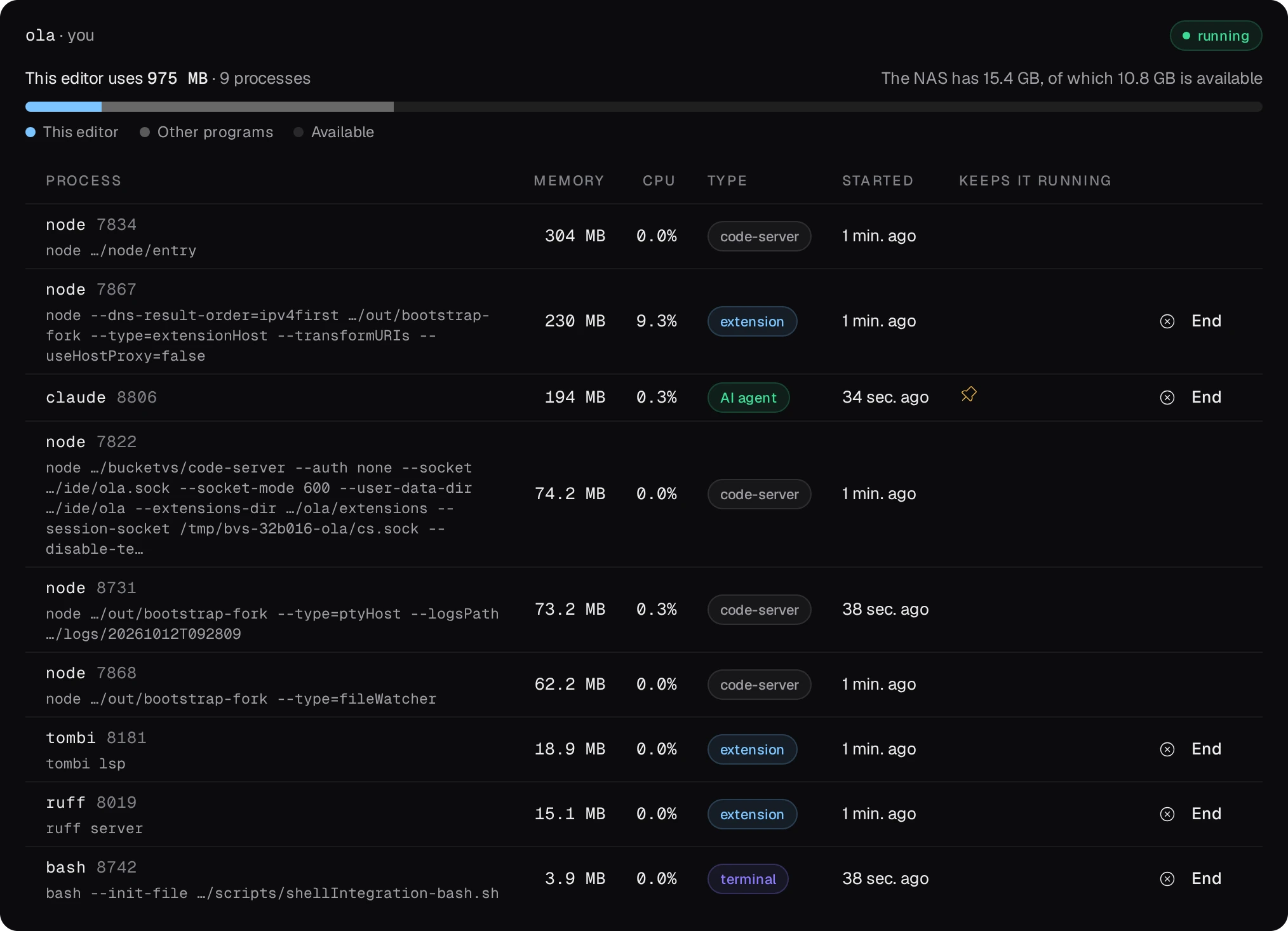Click the 3.9 MB memory value
1288x931 pixels.
point(575,879)
